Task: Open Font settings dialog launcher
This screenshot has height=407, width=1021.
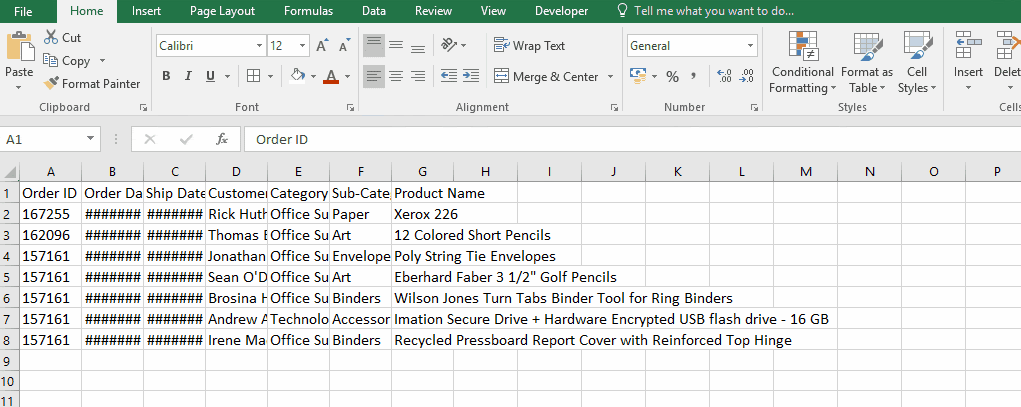Action: (350, 107)
